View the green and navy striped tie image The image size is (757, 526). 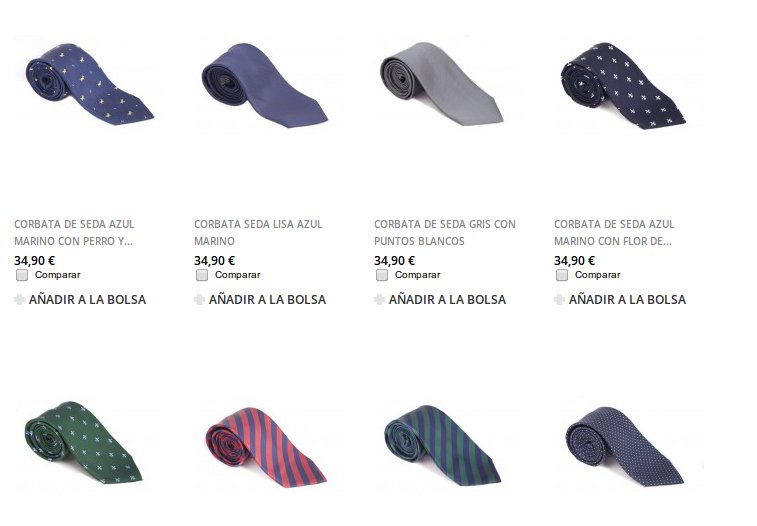443,445
